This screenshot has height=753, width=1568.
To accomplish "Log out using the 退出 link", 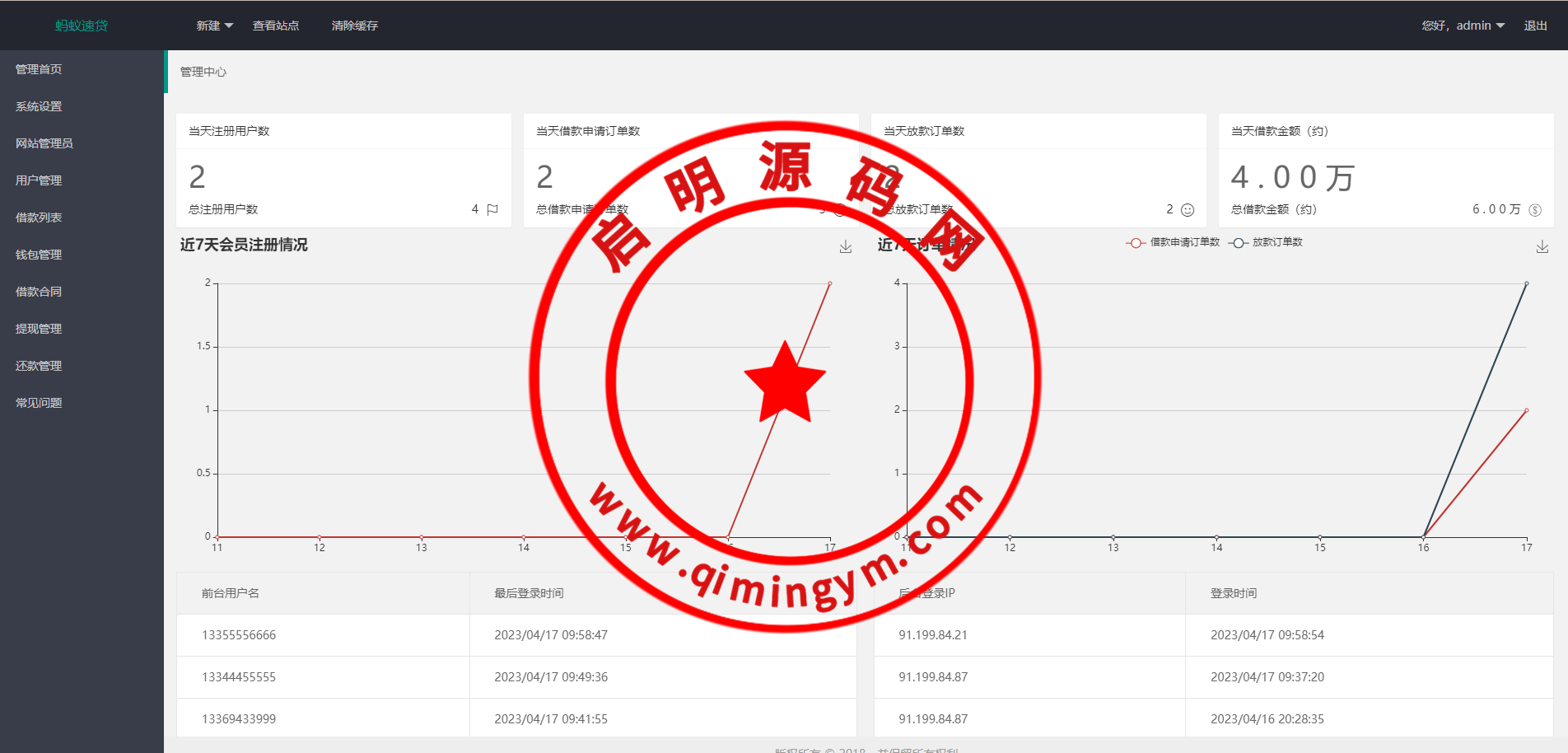I will pos(1535,26).
